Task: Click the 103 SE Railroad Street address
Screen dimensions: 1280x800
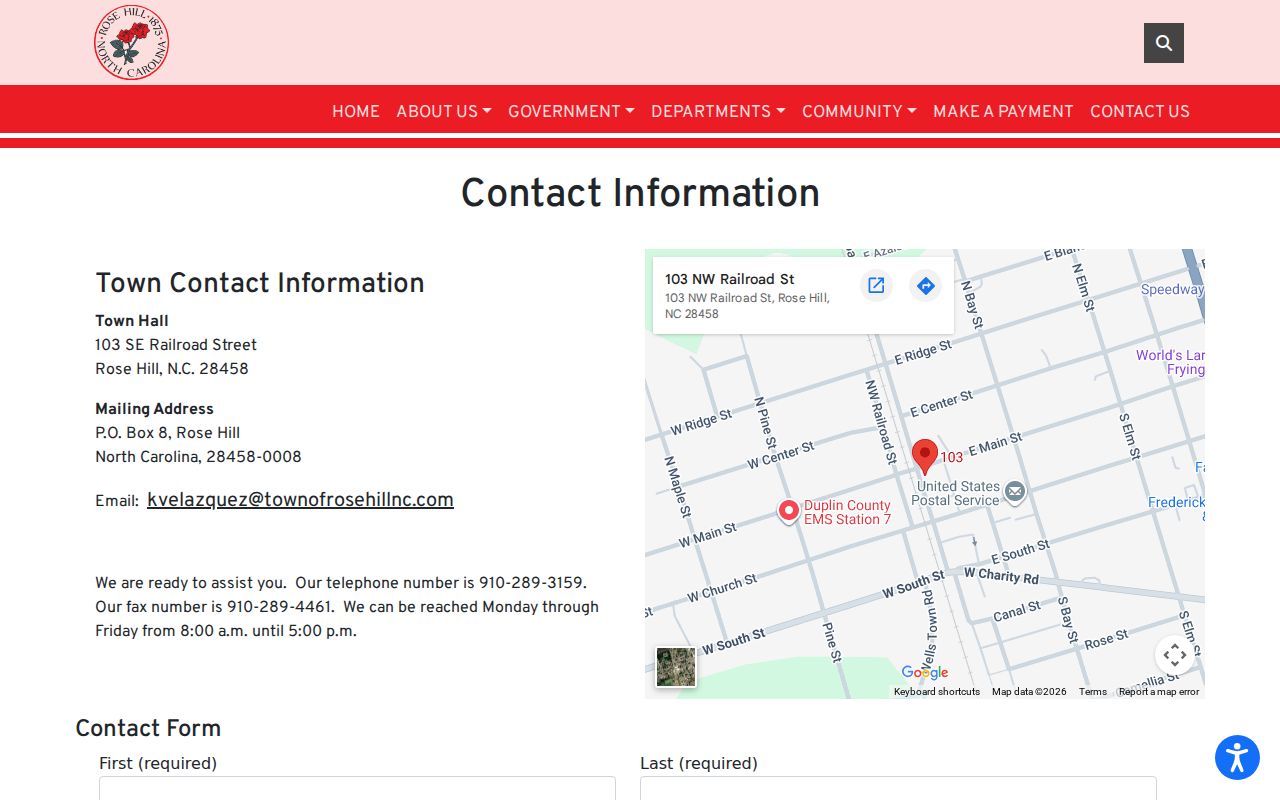Action: 176,345
